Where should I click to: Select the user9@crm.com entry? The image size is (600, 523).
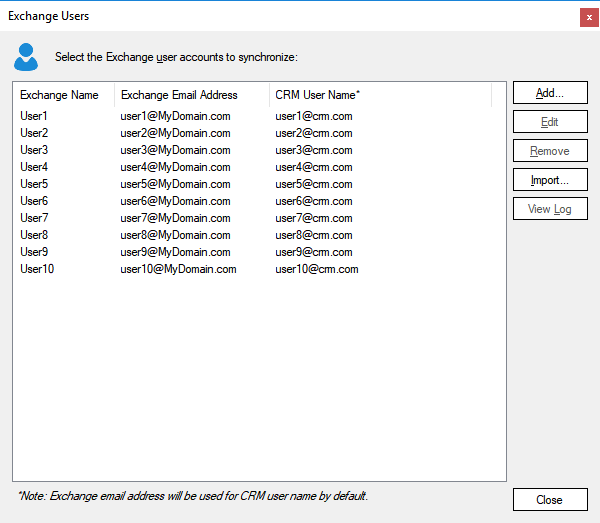click(314, 252)
